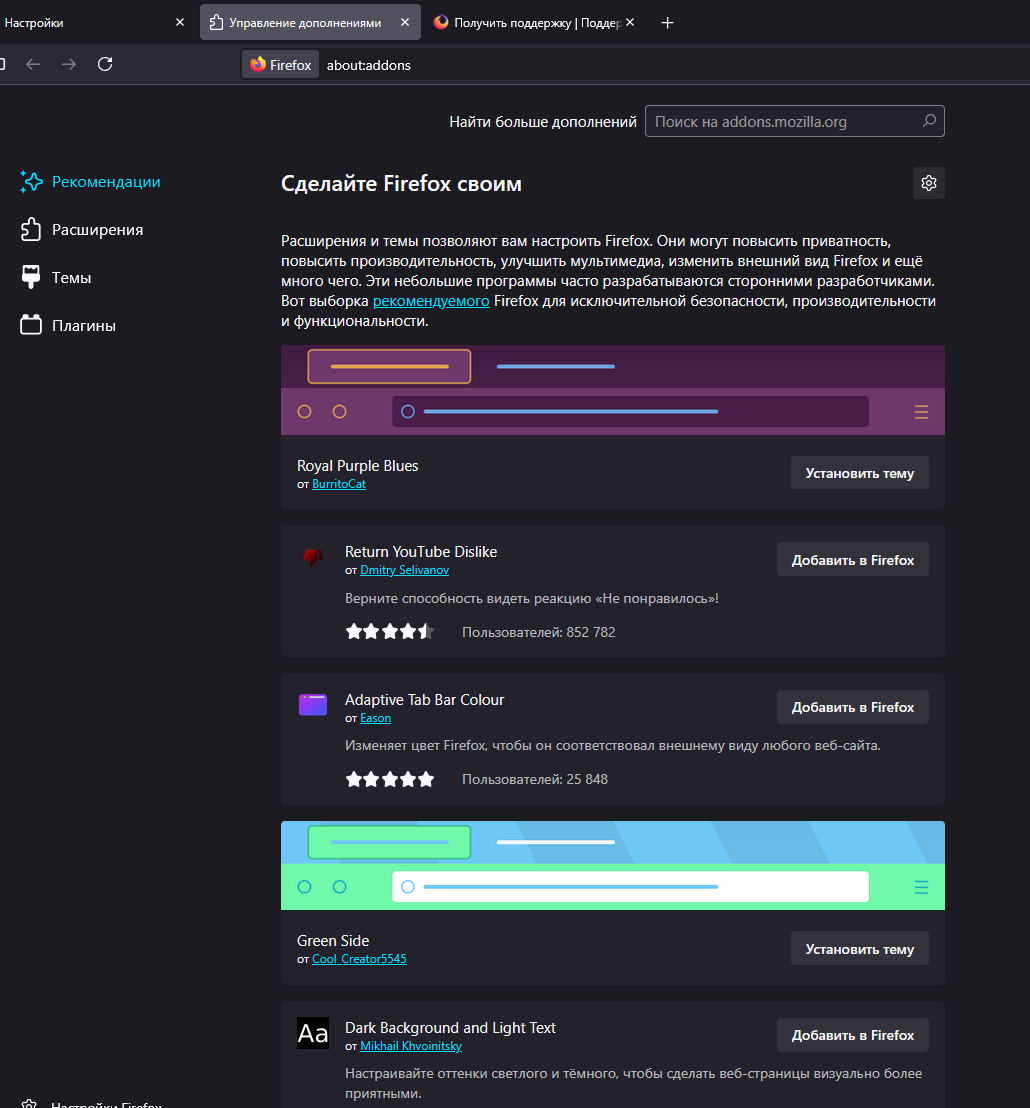The height and width of the screenshot is (1108, 1030).
Task: Click the 'Верните способность видеть реакцию' description
Action: [532, 599]
